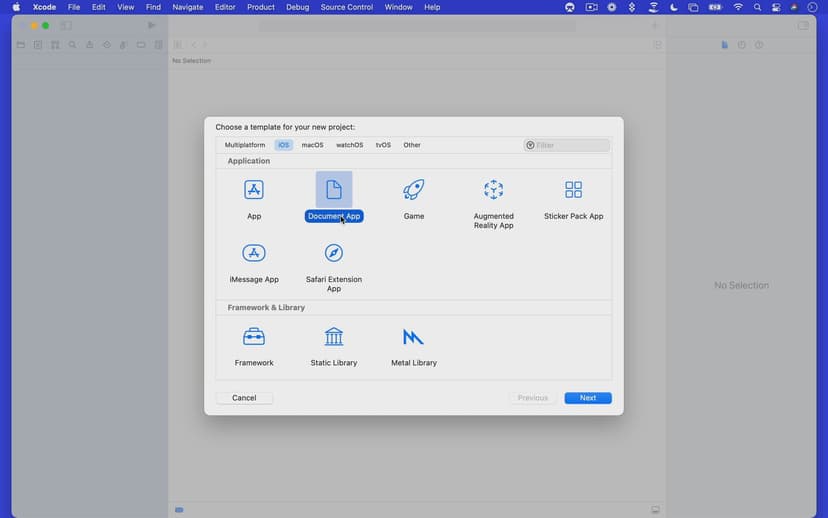
Task: Choose the Game template rocket icon
Action: [414, 190]
